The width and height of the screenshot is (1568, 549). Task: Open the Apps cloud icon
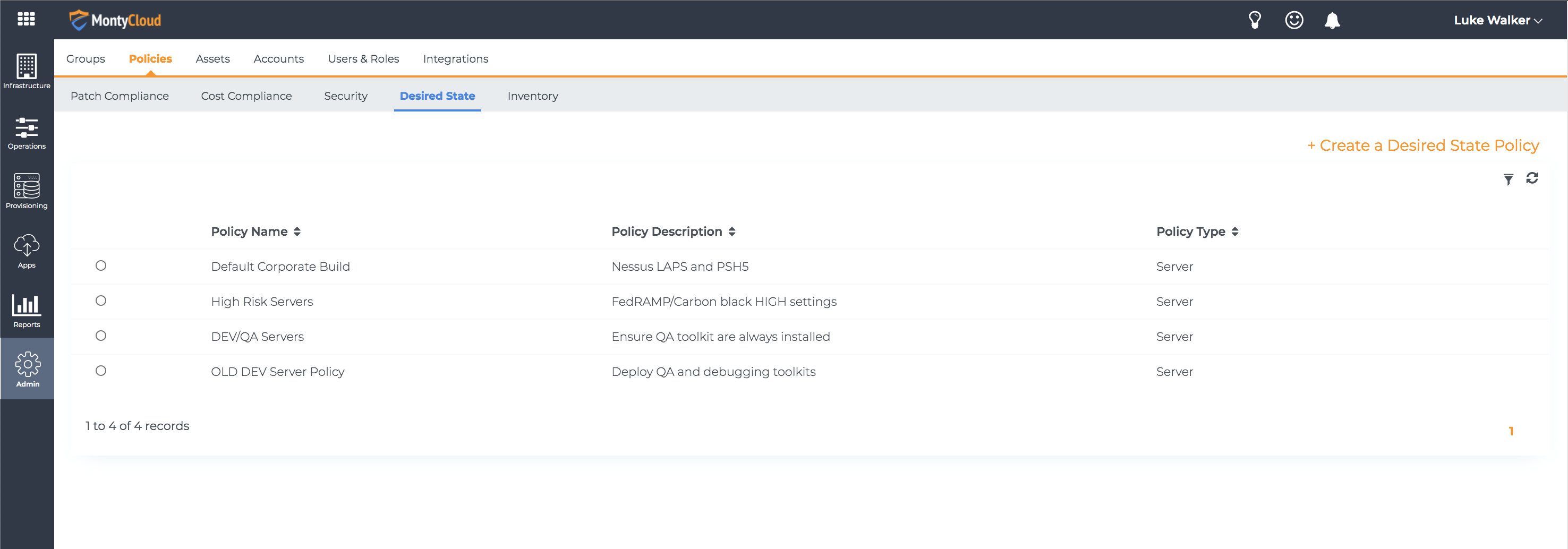coord(27,250)
